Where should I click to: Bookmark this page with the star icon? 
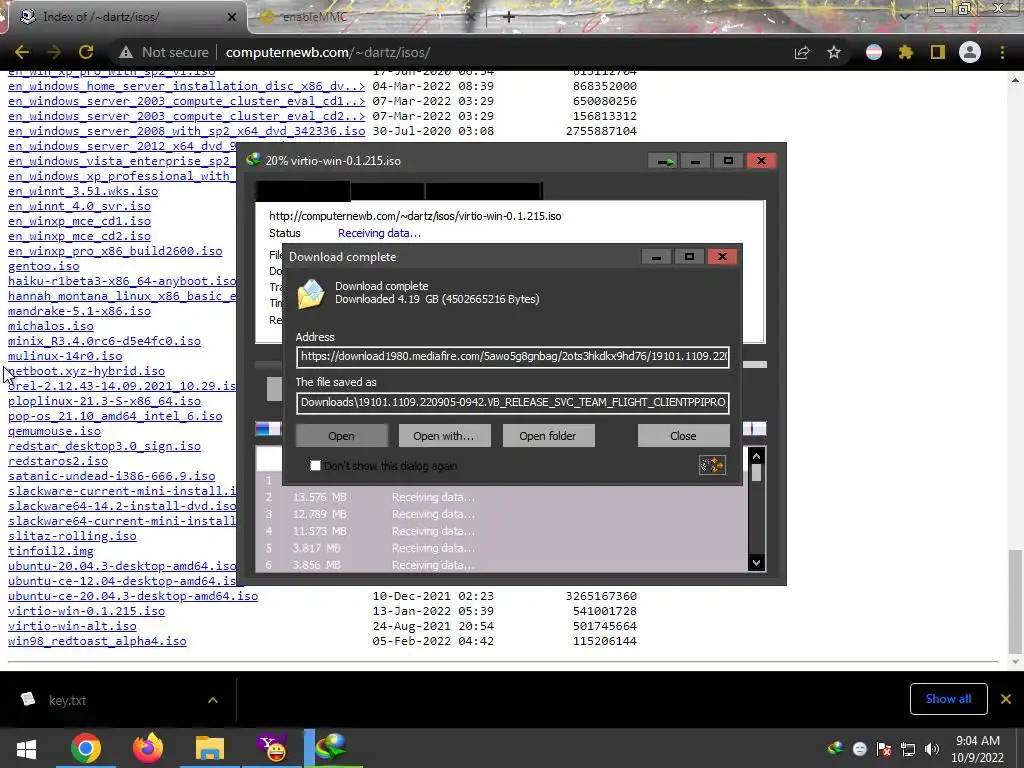(x=834, y=52)
